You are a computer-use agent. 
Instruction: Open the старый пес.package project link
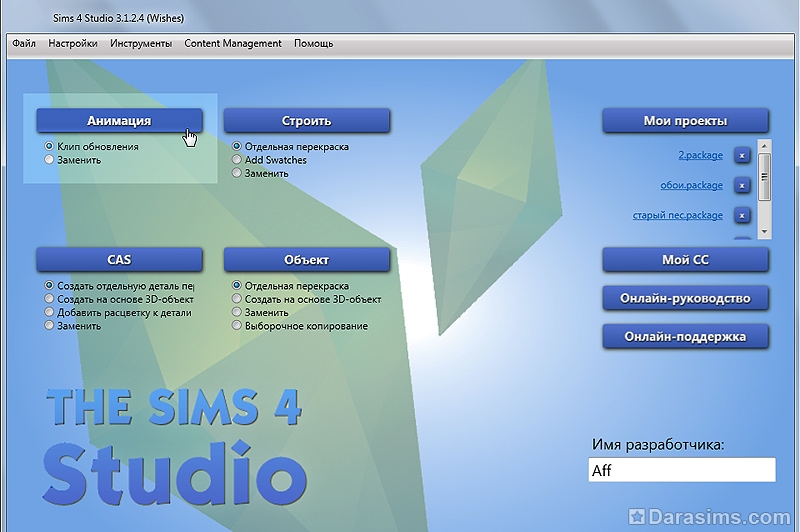(678, 215)
